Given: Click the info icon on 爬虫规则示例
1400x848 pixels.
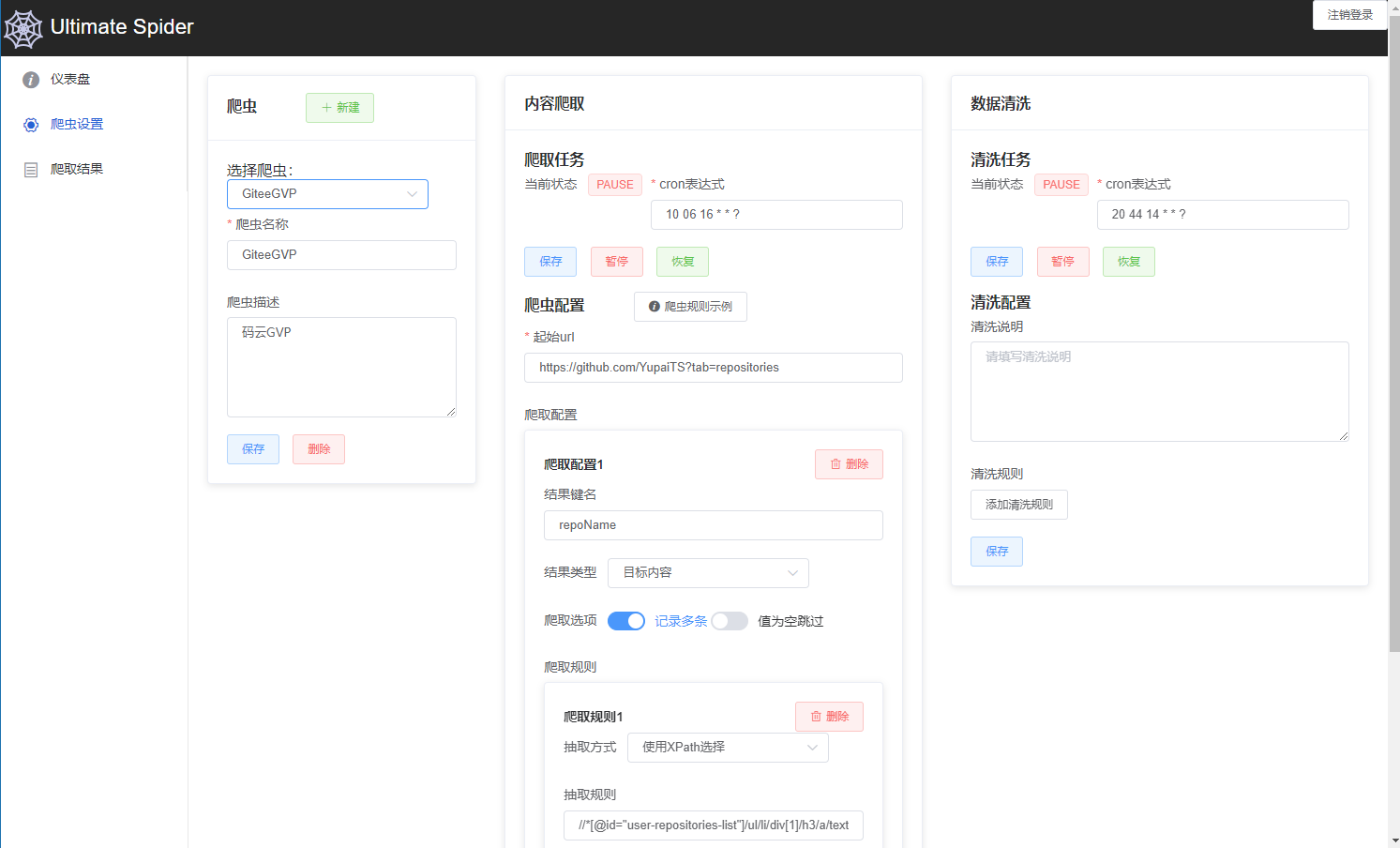Looking at the screenshot, I should coord(654,306).
